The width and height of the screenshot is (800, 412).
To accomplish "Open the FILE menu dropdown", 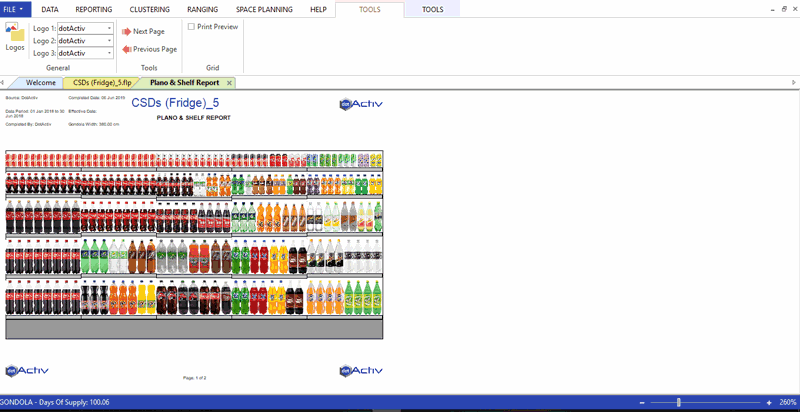I will [x=16, y=9].
